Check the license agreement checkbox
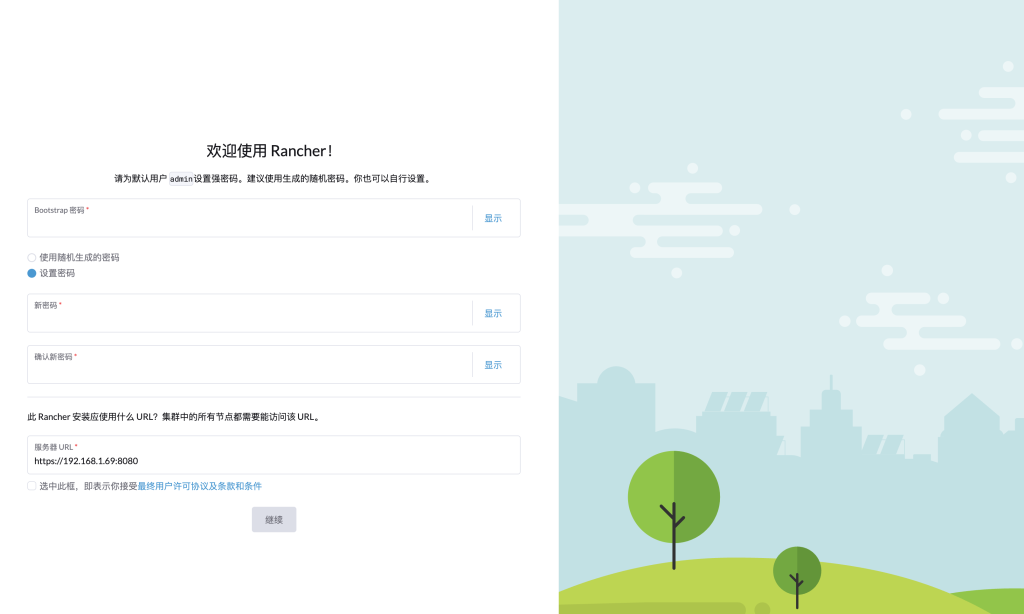This screenshot has height=614, width=1024. (x=31, y=486)
